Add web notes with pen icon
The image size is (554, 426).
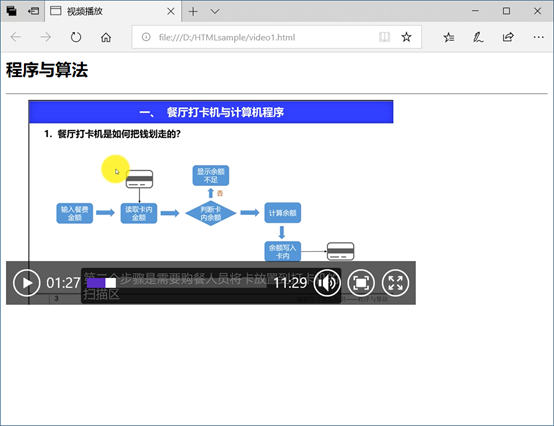(x=478, y=37)
